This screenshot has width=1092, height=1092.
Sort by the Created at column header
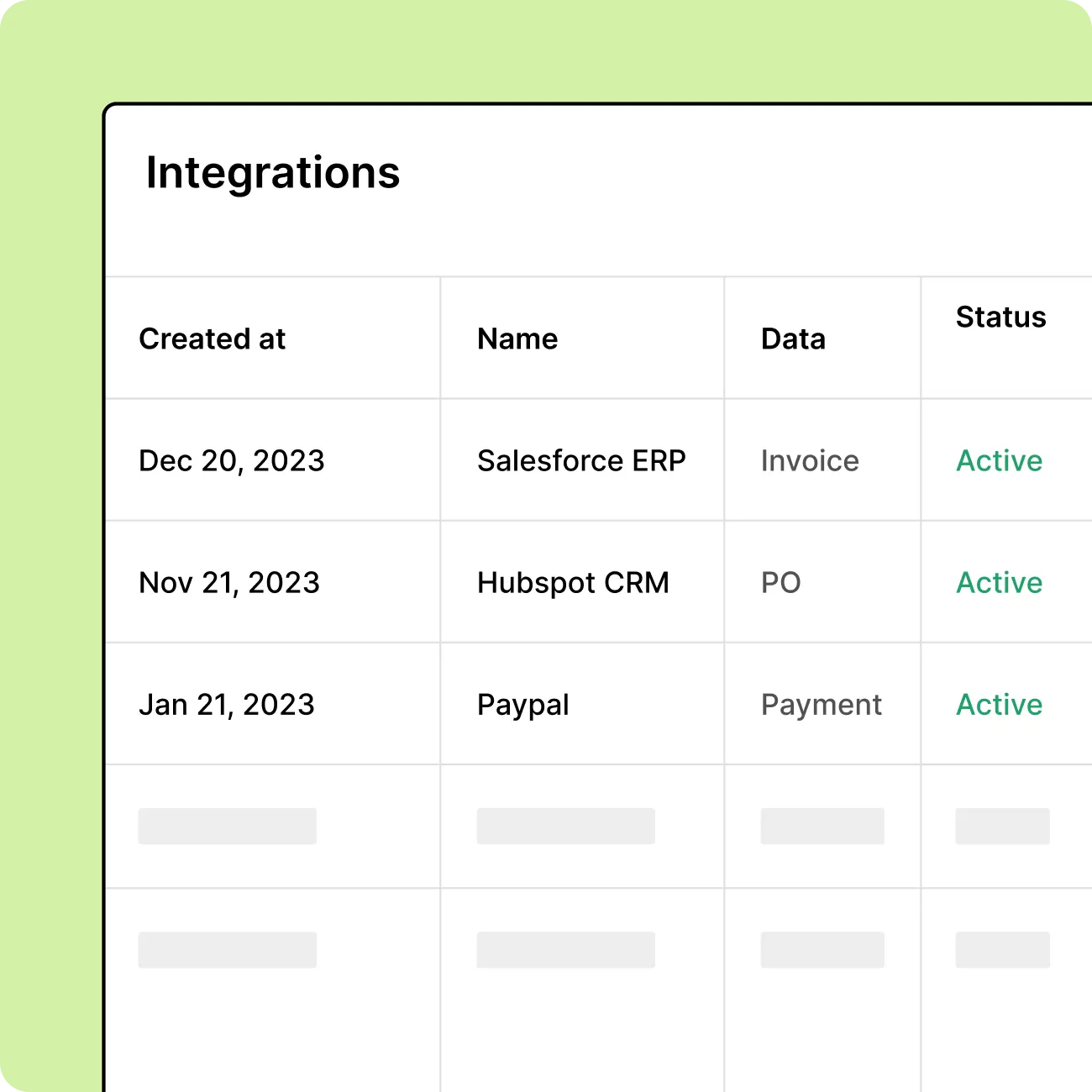(213, 339)
